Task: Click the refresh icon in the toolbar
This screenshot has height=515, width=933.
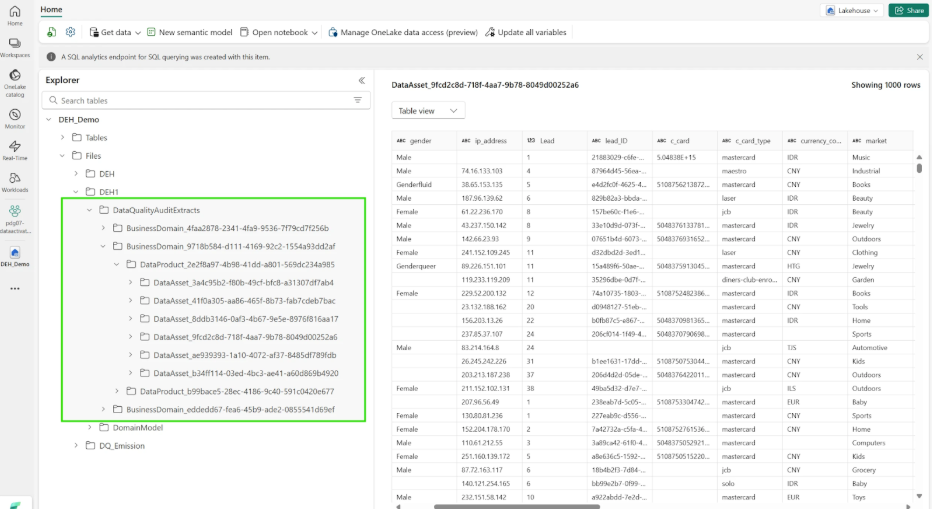Action: pos(52,32)
